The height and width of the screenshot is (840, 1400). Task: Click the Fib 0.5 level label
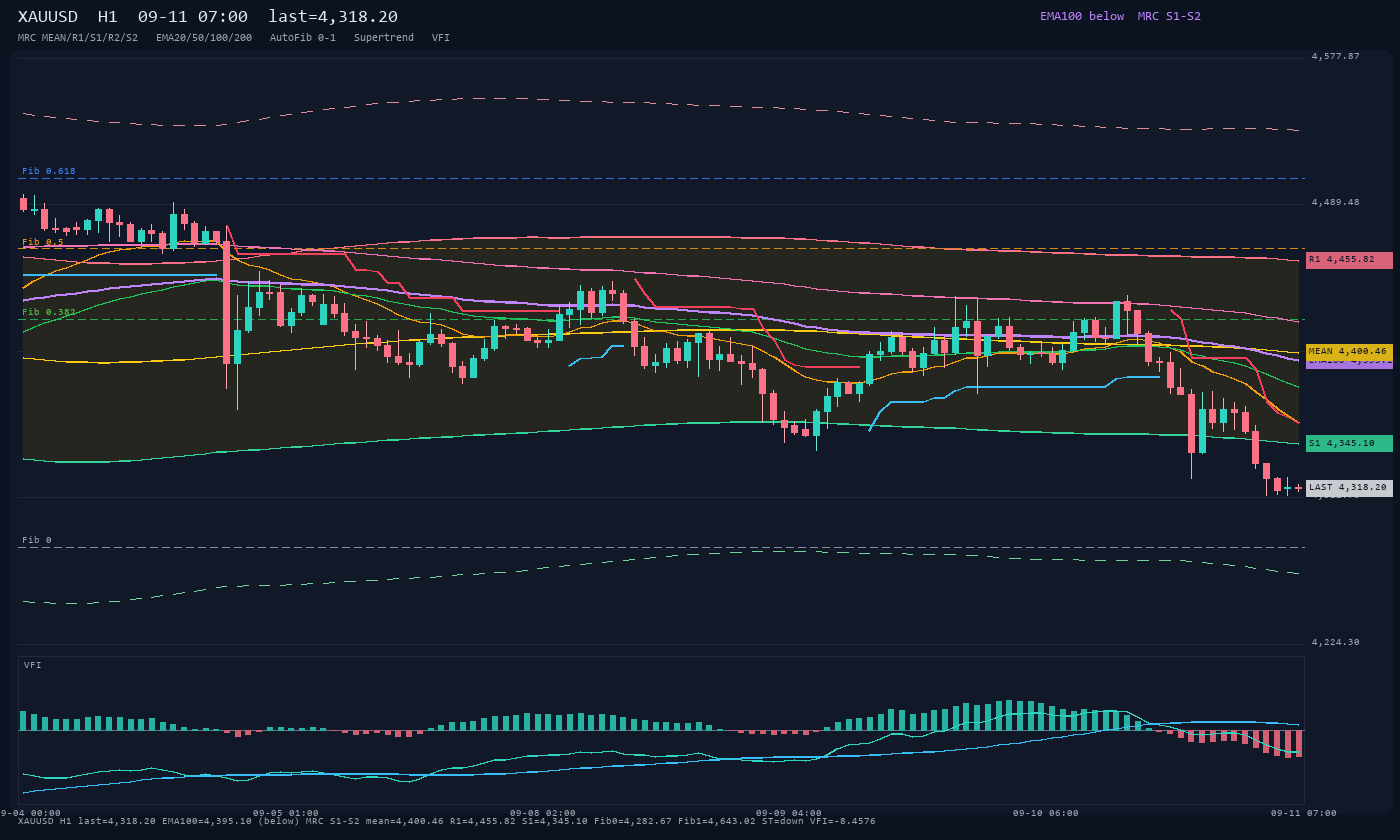[x=43, y=242]
